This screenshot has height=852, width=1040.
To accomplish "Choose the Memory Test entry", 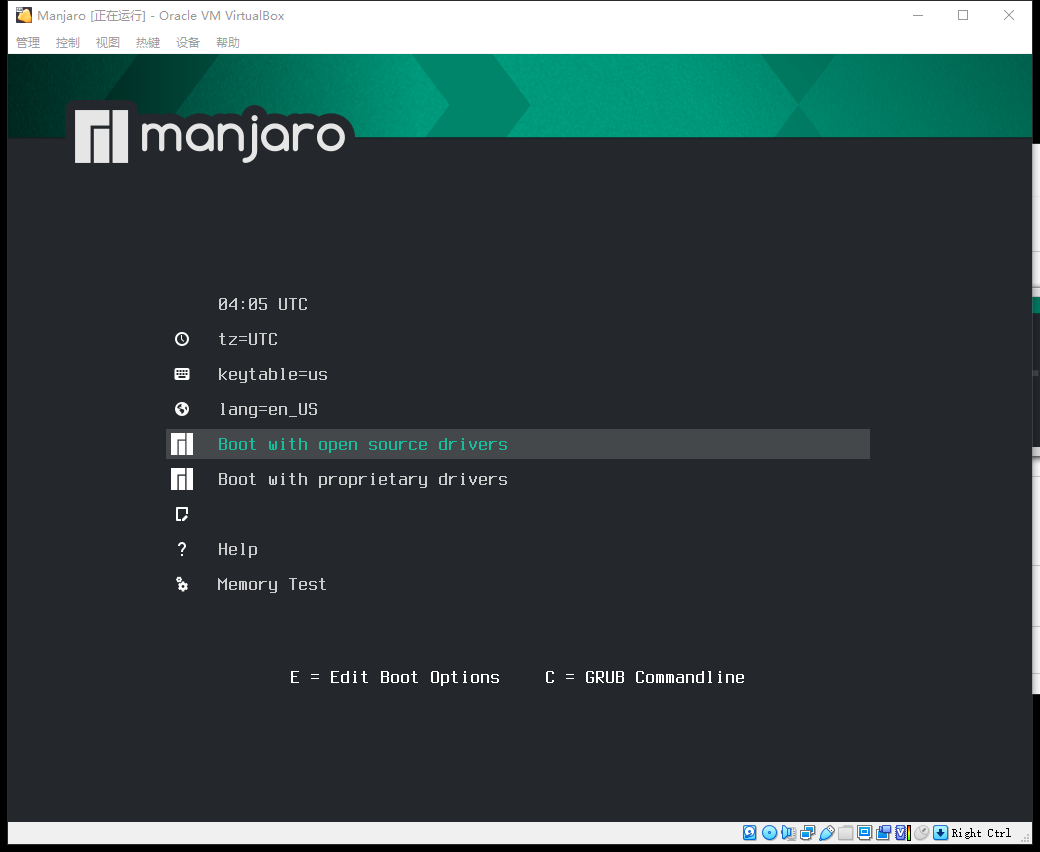I will click(272, 585).
